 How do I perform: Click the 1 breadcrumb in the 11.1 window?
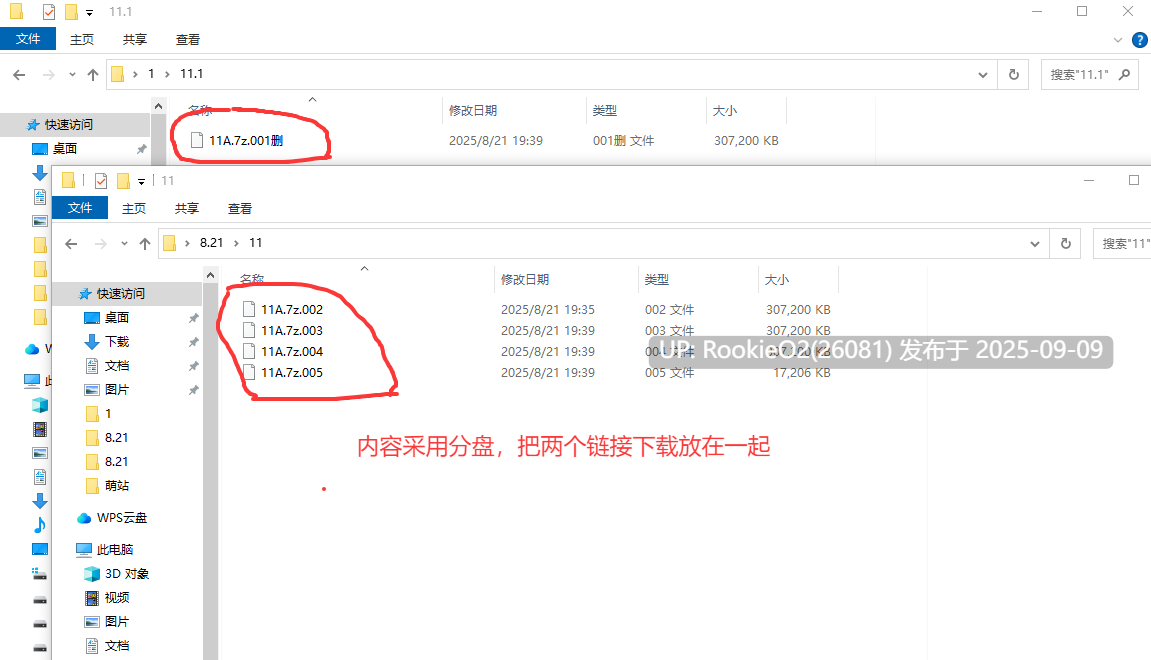pyautogui.click(x=151, y=74)
